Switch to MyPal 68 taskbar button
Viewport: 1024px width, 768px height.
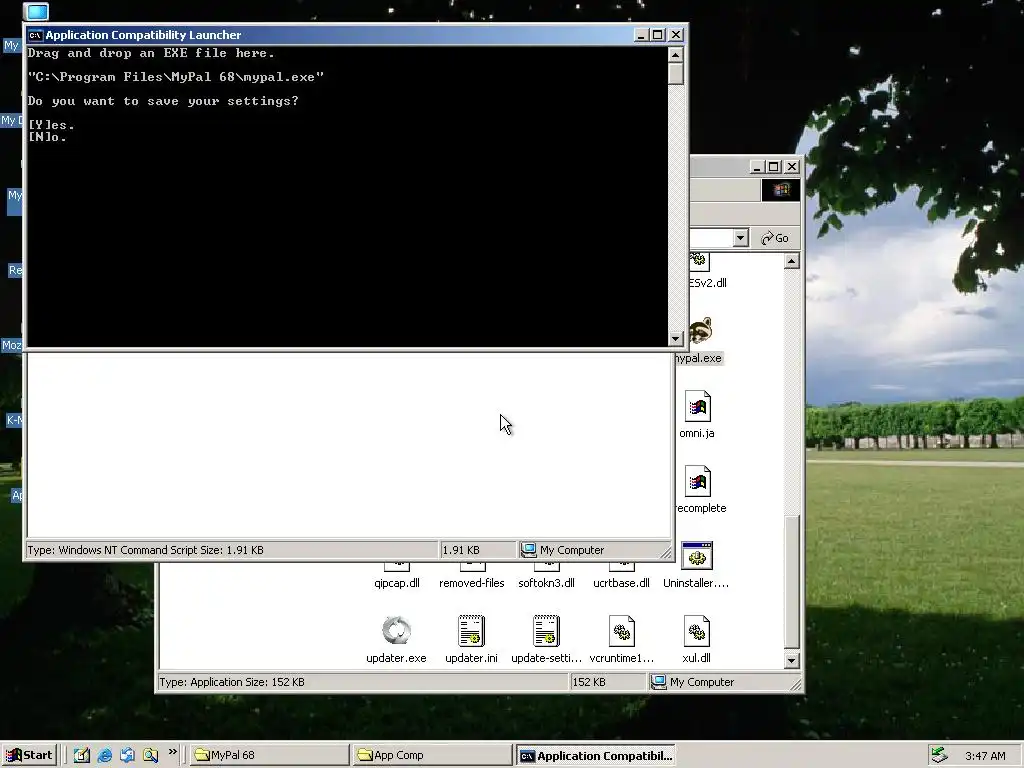click(269, 755)
